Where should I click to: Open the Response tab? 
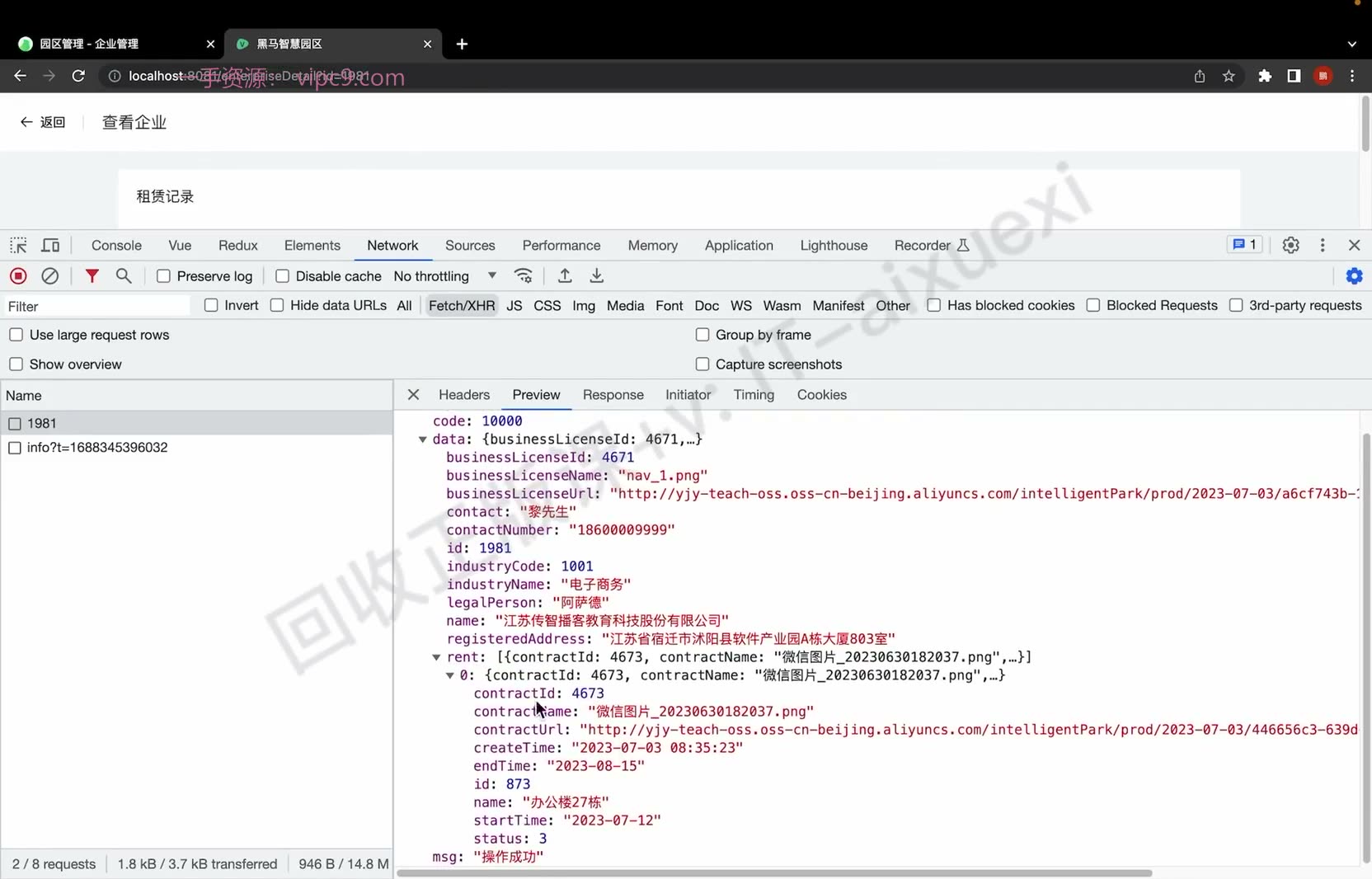(x=613, y=395)
